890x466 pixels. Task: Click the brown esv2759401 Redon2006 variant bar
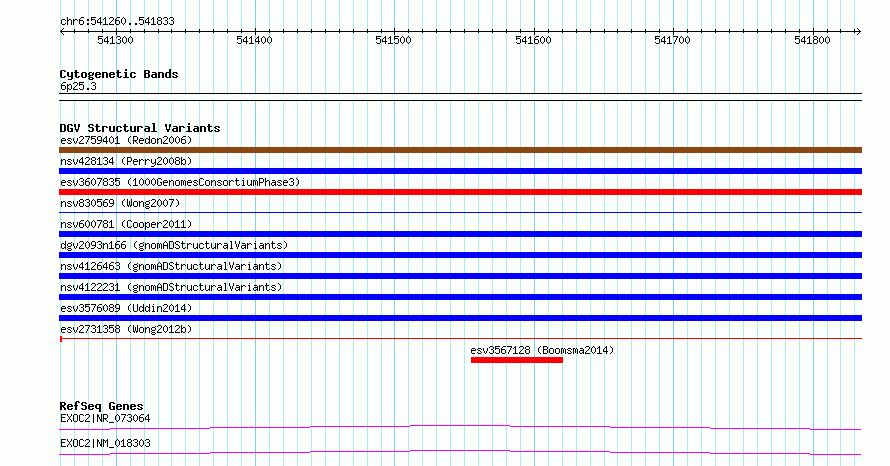[460, 150]
